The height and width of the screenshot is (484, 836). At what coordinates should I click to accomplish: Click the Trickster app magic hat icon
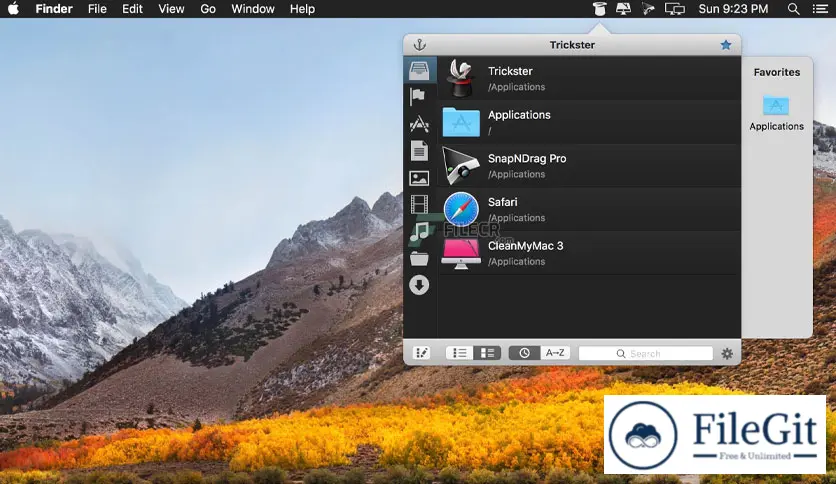[x=461, y=78]
